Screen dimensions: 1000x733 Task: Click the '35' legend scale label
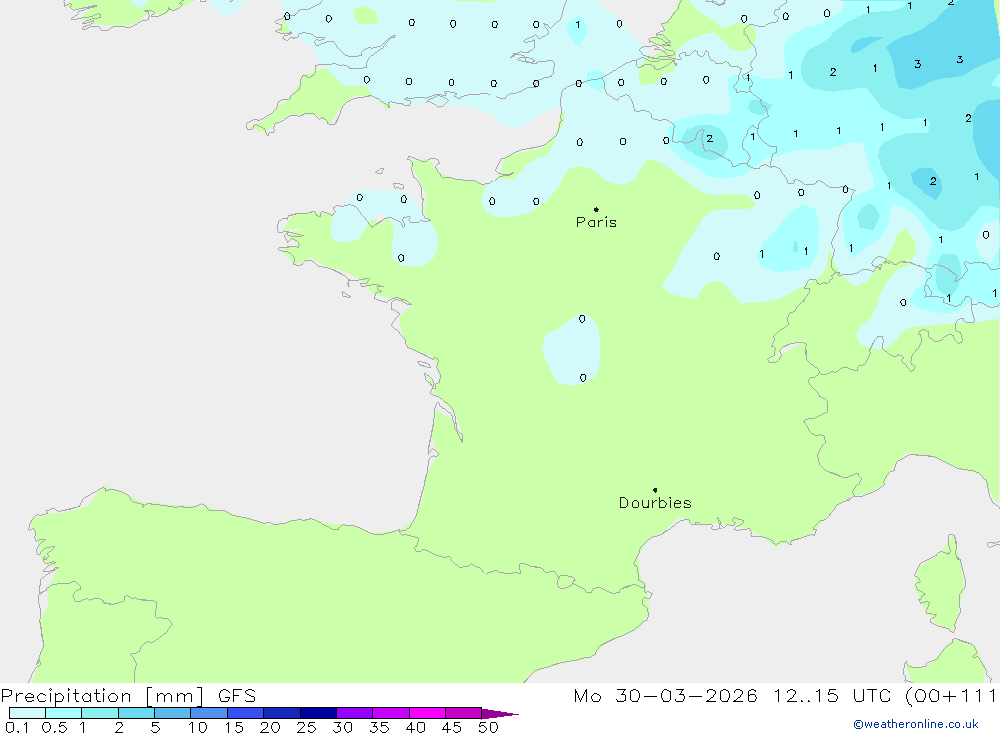379,727
